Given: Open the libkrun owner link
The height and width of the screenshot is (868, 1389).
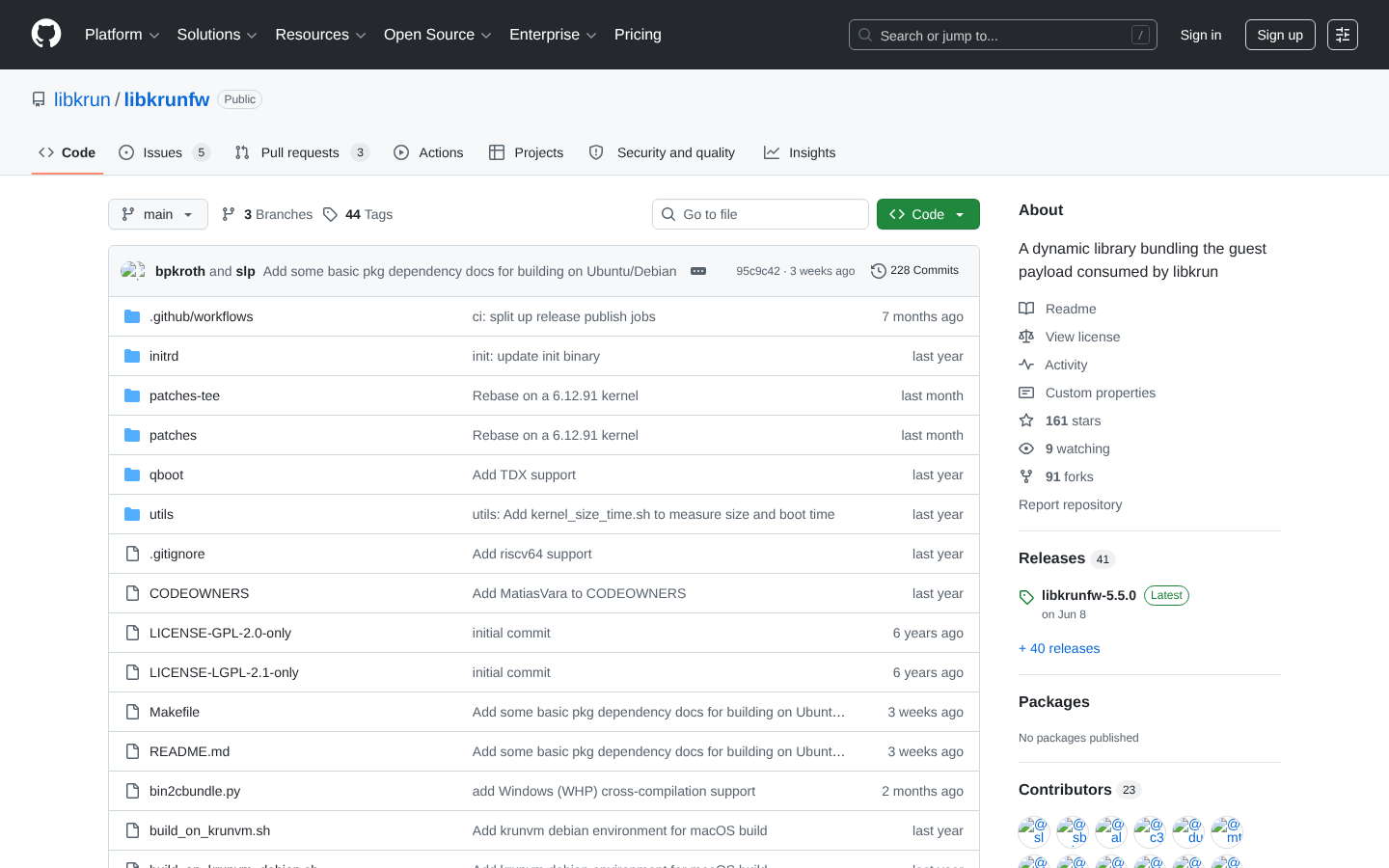Looking at the screenshot, I should [82, 99].
